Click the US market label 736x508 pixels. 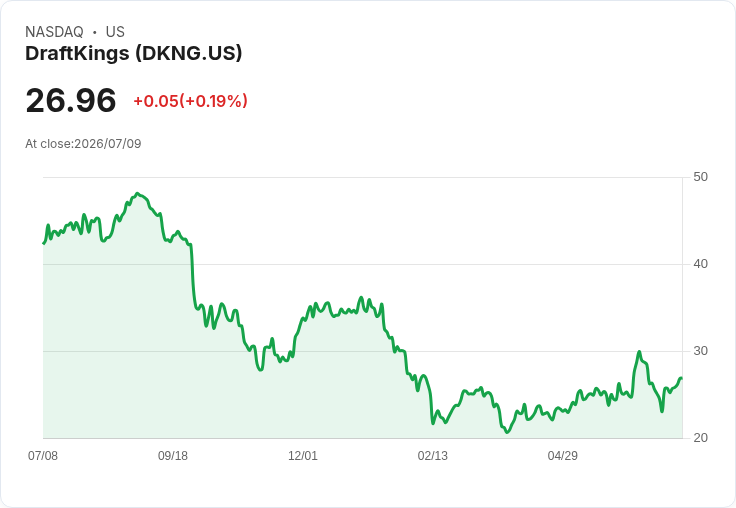pyautogui.click(x=115, y=32)
